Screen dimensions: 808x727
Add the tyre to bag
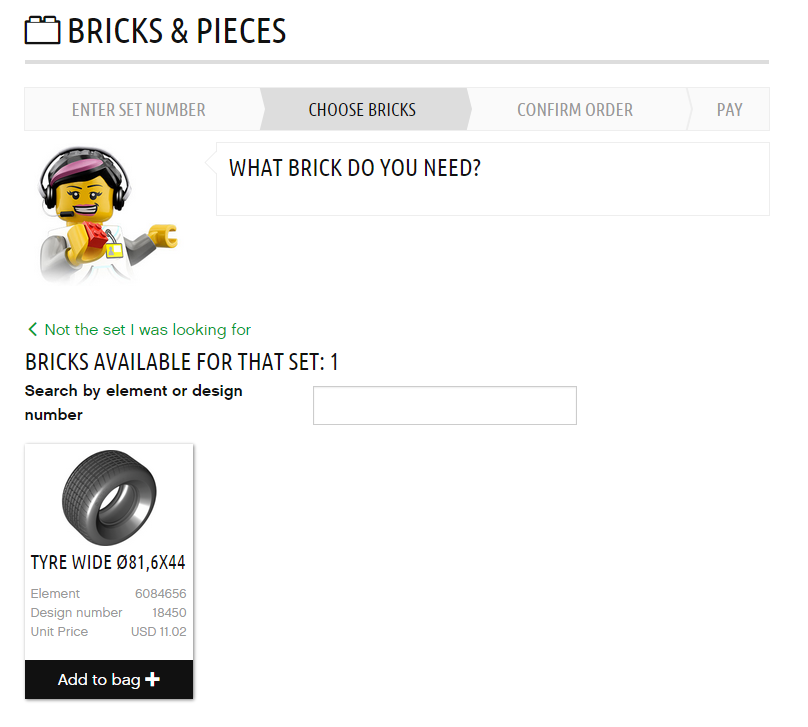[x=109, y=680]
